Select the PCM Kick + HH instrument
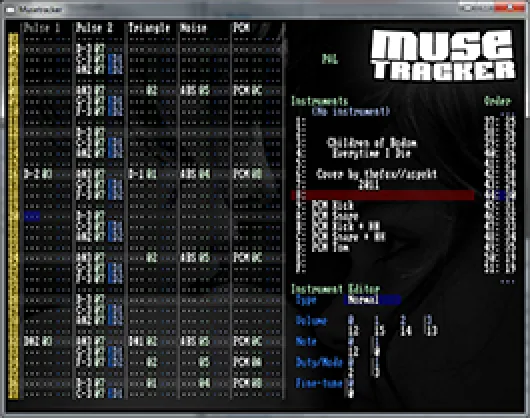Image resolution: width=530 pixels, height=418 pixels. (346, 226)
